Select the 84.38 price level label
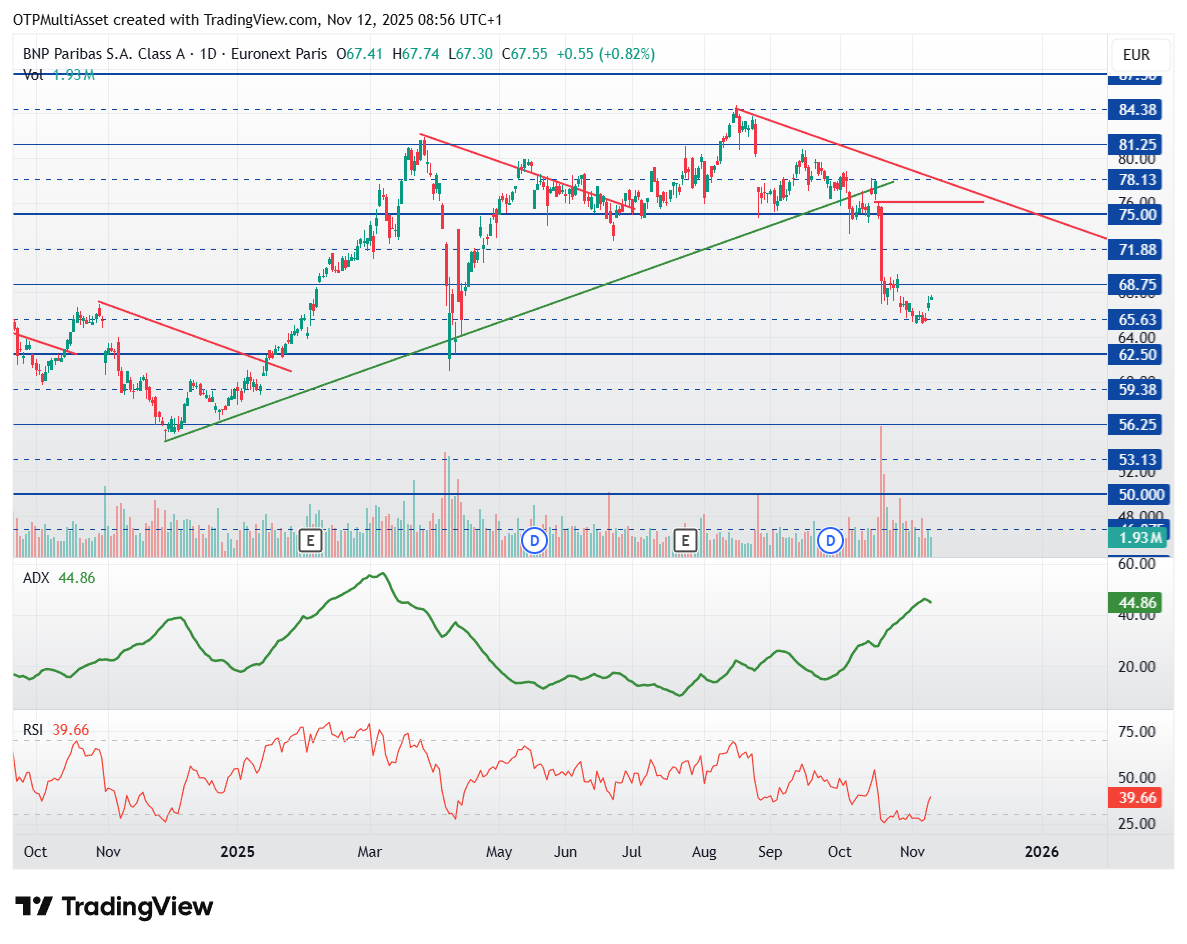 [1136, 110]
